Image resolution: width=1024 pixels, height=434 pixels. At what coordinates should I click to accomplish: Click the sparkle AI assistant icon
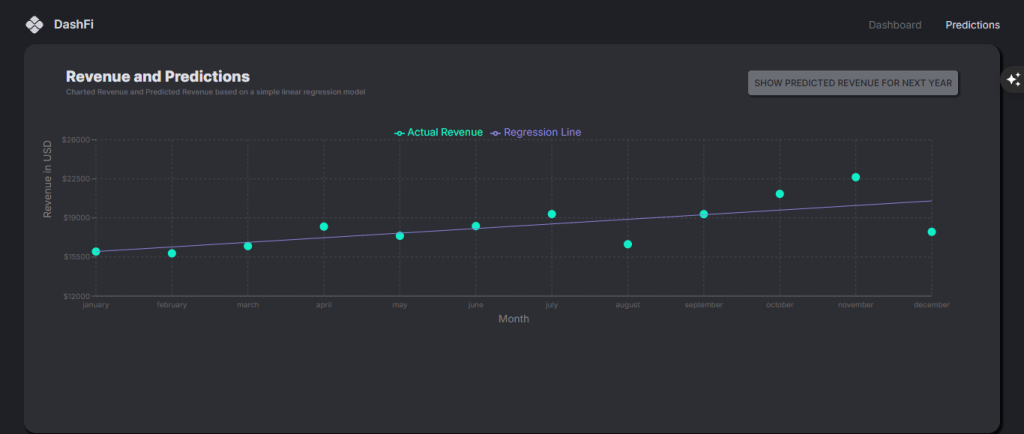1013,80
